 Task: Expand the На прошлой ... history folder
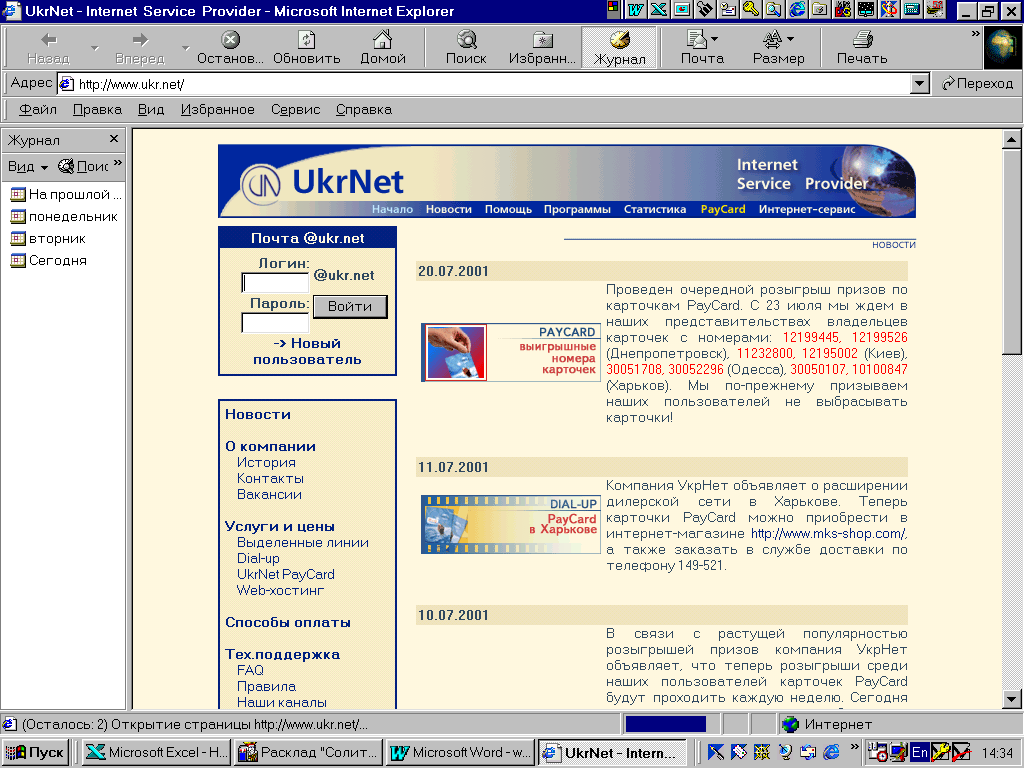[x=65, y=195]
